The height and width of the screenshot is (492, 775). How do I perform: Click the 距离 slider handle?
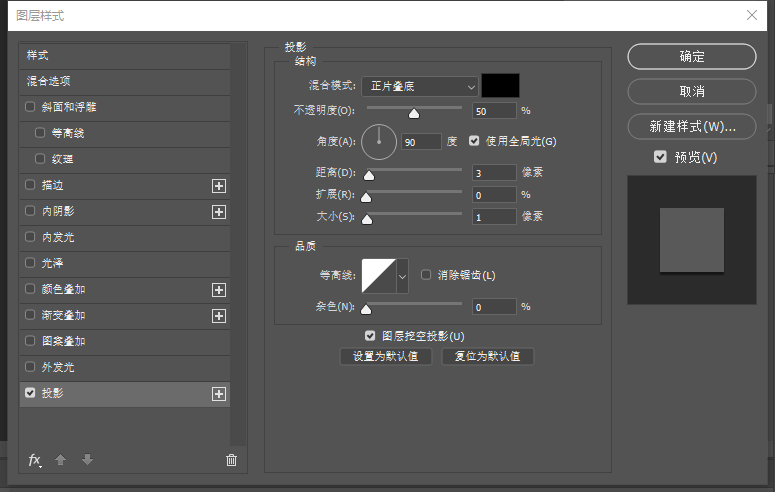point(369,175)
